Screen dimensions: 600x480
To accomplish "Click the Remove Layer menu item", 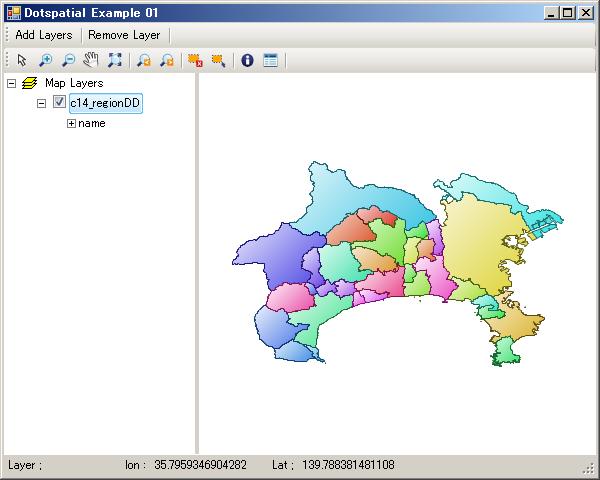I will [x=124, y=35].
